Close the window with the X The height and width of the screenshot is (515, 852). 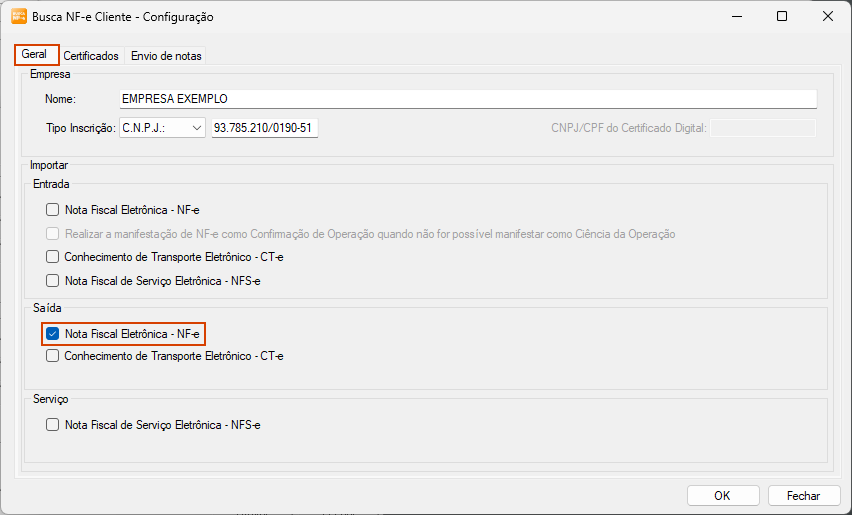[828, 16]
